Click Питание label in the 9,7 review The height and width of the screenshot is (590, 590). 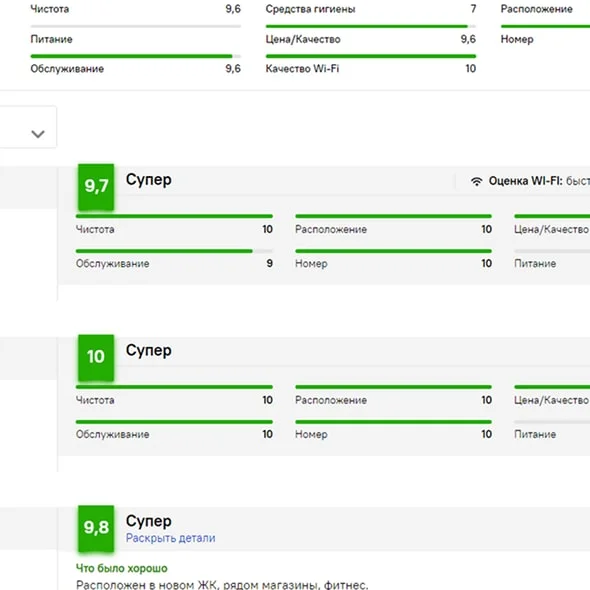[535, 264]
